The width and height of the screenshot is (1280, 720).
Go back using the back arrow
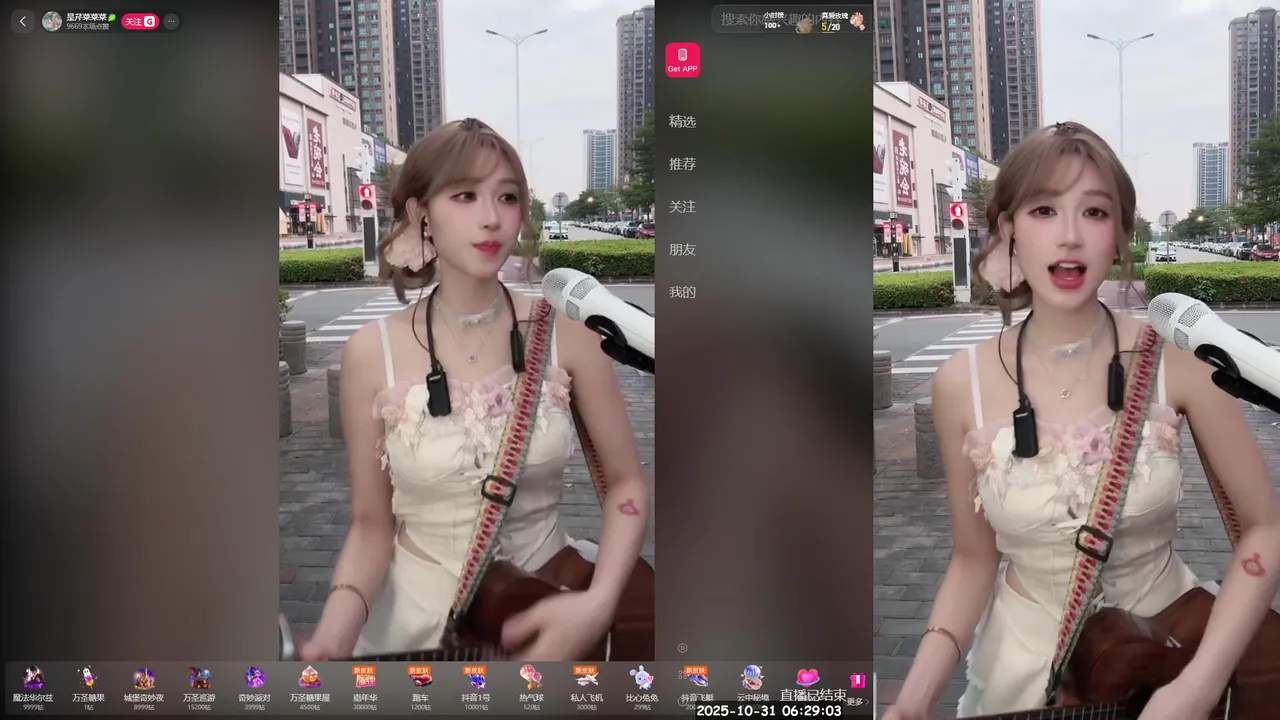pos(23,21)
